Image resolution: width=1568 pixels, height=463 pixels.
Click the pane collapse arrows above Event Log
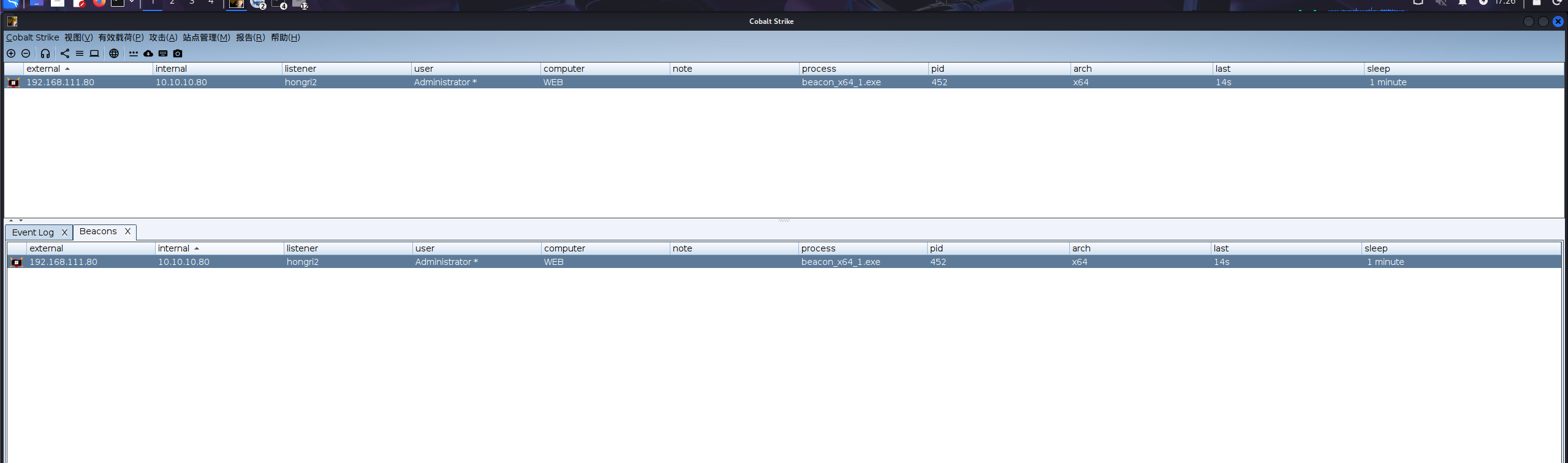[x=16, y=220]
